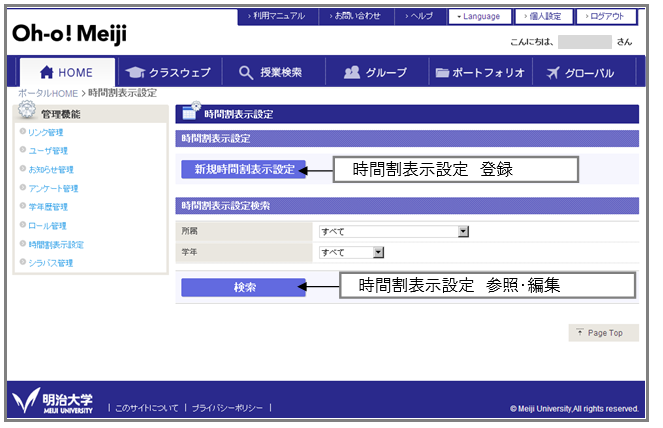The image size is (663, 428).
Task: Click the Page Top button
Action: point(604,333)
